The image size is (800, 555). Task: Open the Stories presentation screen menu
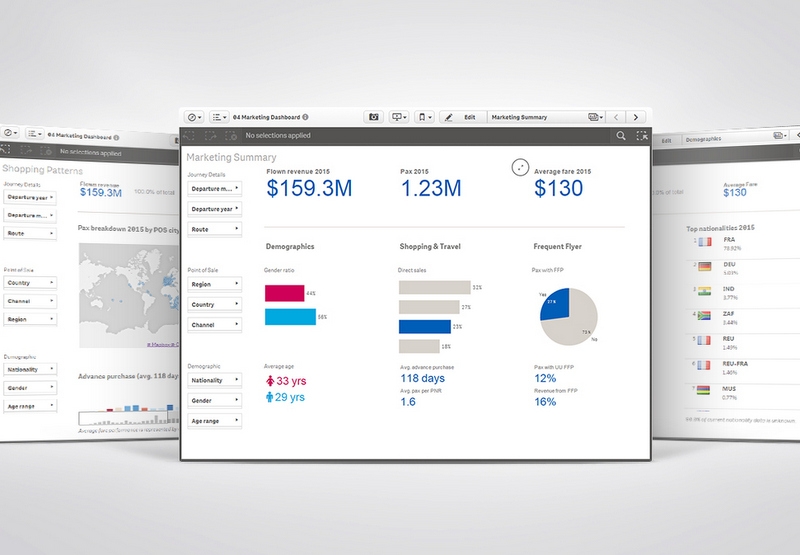400,117
